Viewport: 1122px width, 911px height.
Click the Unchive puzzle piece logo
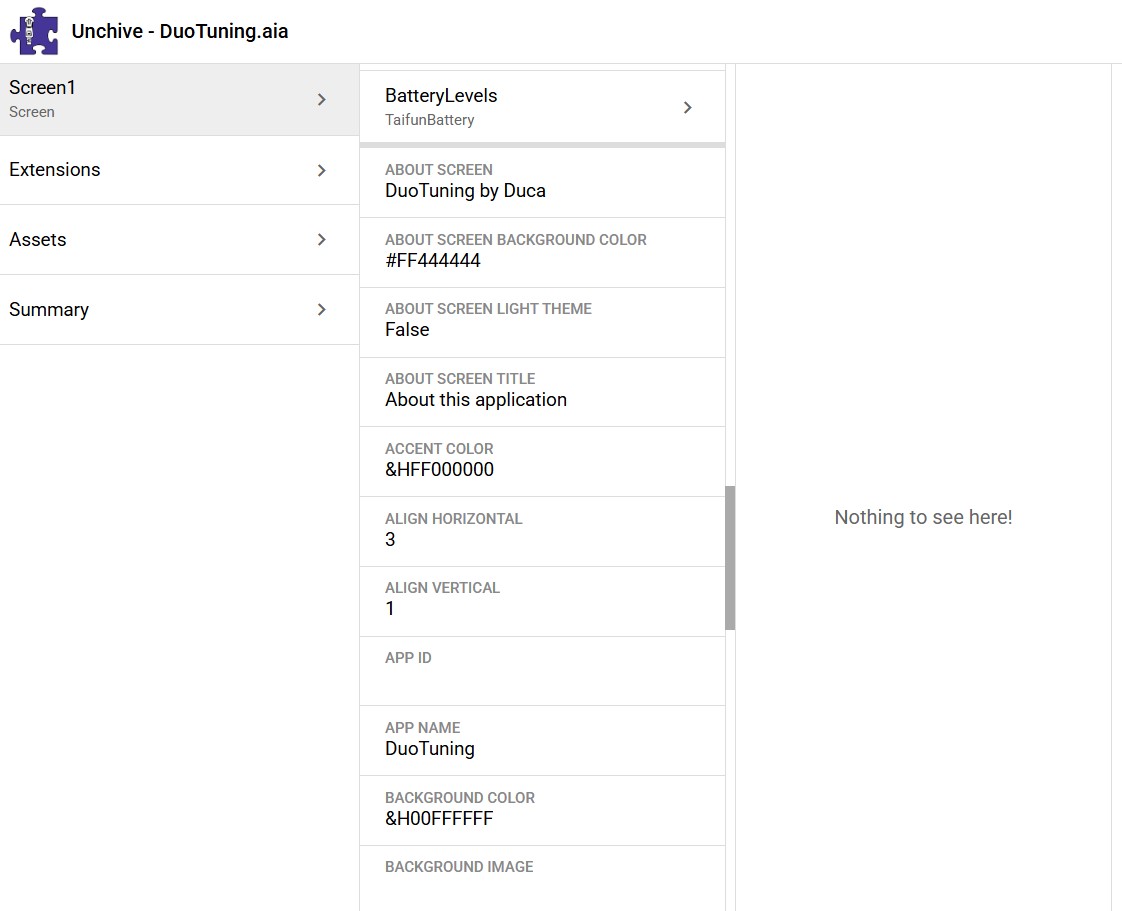click(34, 31)
